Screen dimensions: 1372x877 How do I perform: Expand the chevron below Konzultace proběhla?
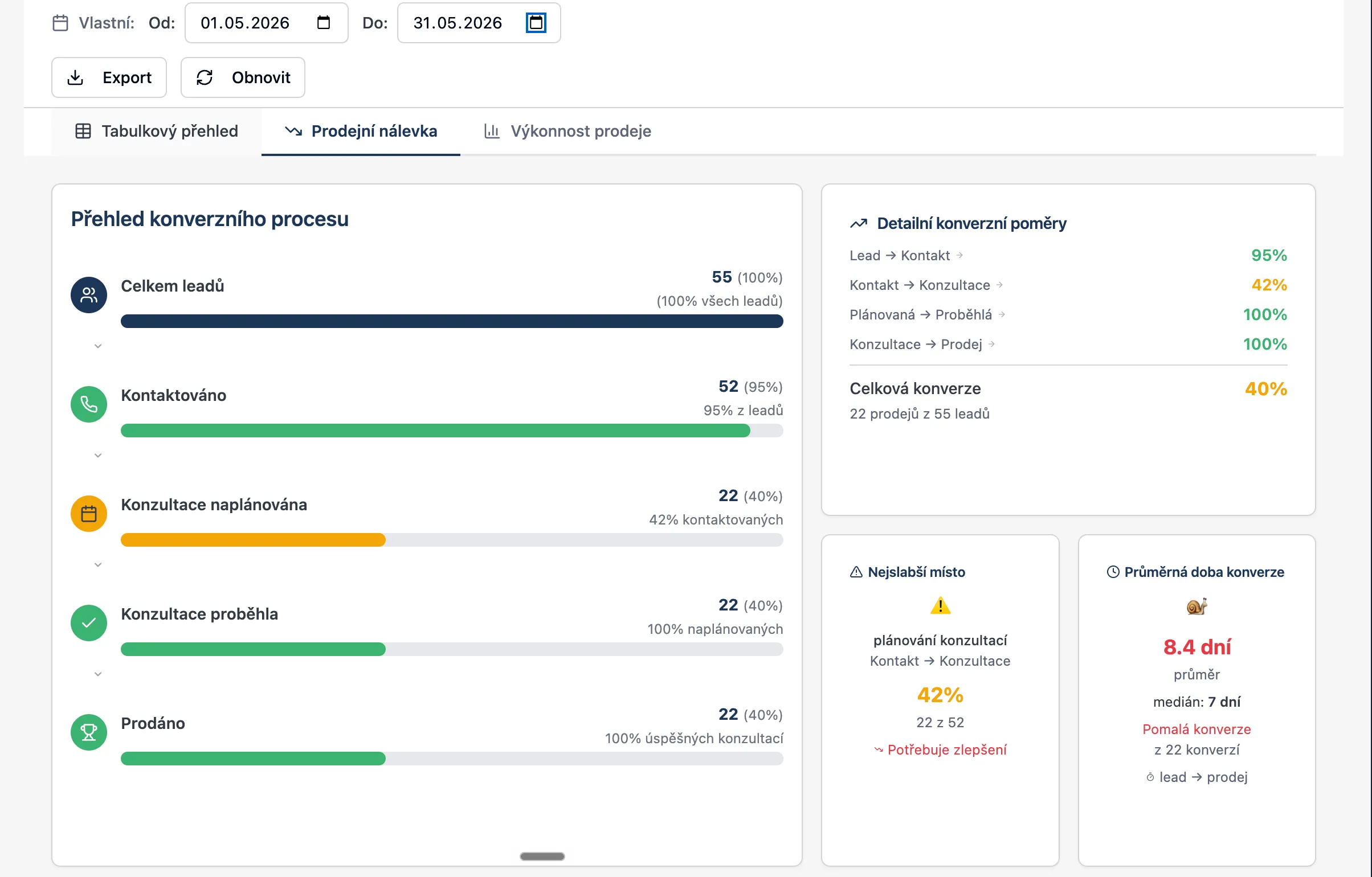98,674
